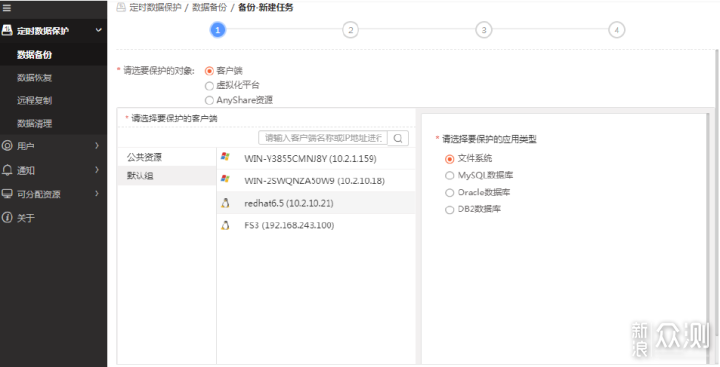
Task: Click Windows icon for WIN-2SWQNZA50W9
Action: pos(225,178)
